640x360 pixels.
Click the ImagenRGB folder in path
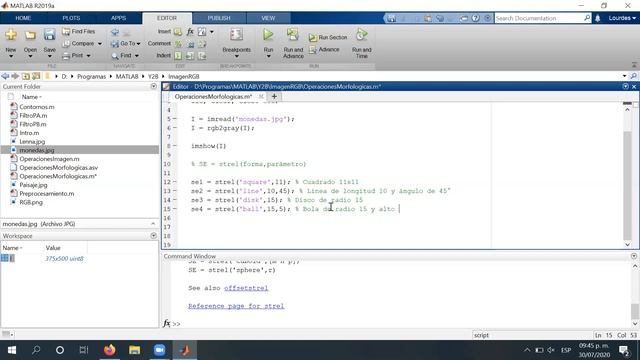(184, 76)
